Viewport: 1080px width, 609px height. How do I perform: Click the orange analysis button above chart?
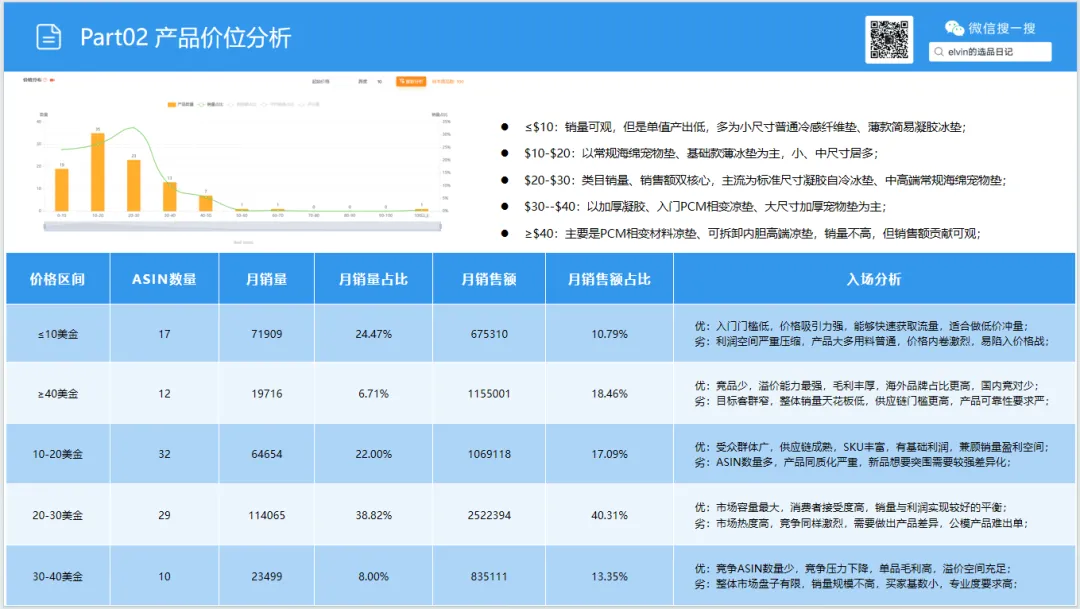coord(411,81)
